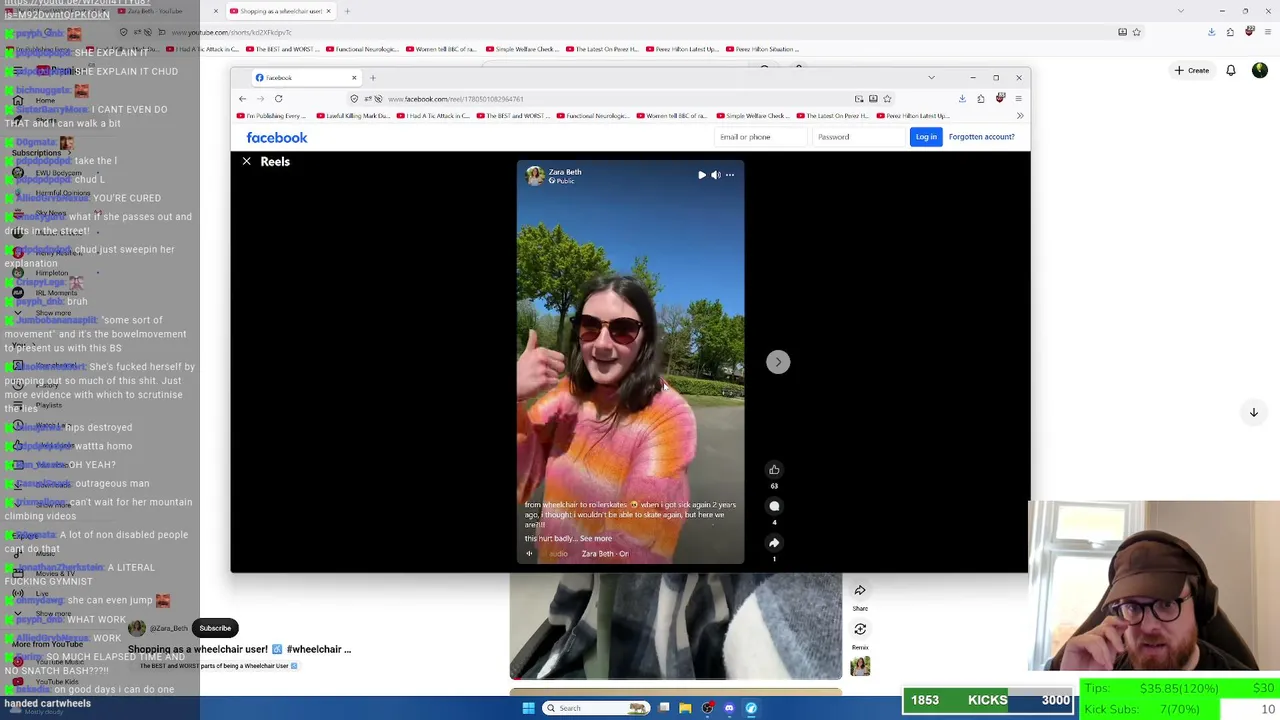
Task: Bookmark the YouTube page with the star
Action: pyautogui.click(x=1136, y=32)
